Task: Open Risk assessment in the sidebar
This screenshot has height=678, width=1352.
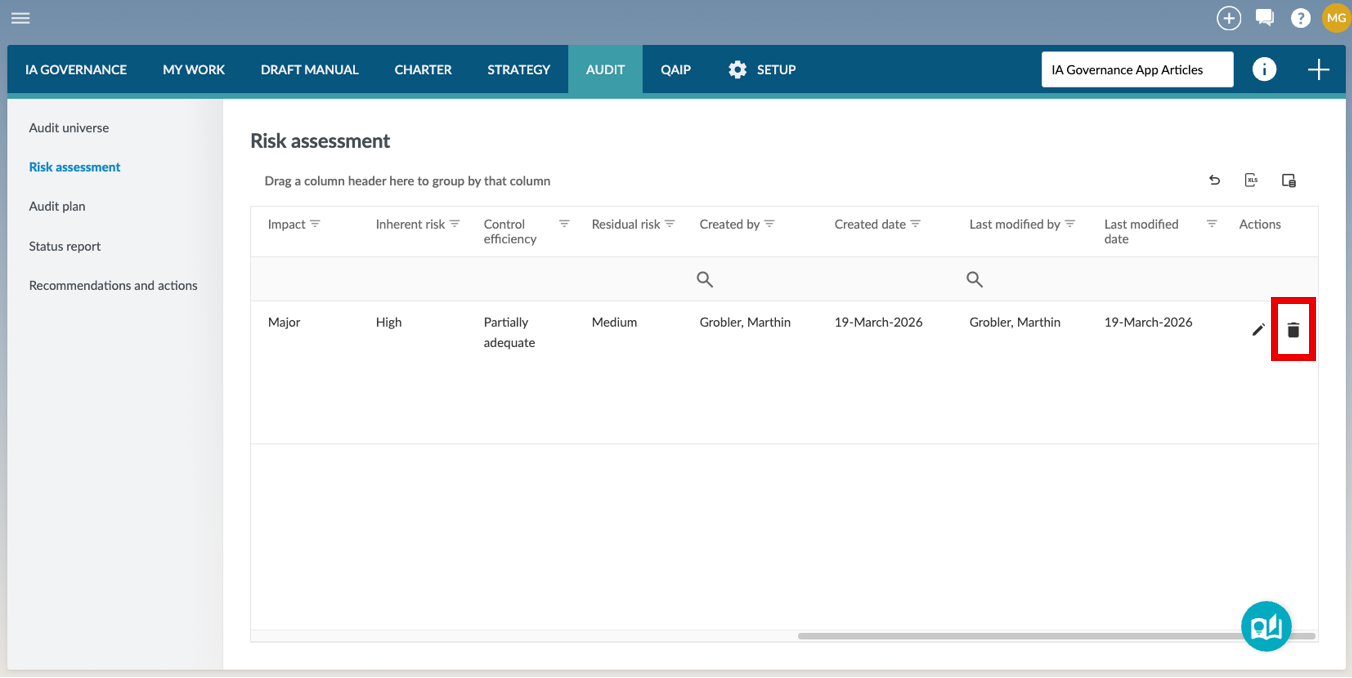Action: pyautogui.click(x=75, y=167)
